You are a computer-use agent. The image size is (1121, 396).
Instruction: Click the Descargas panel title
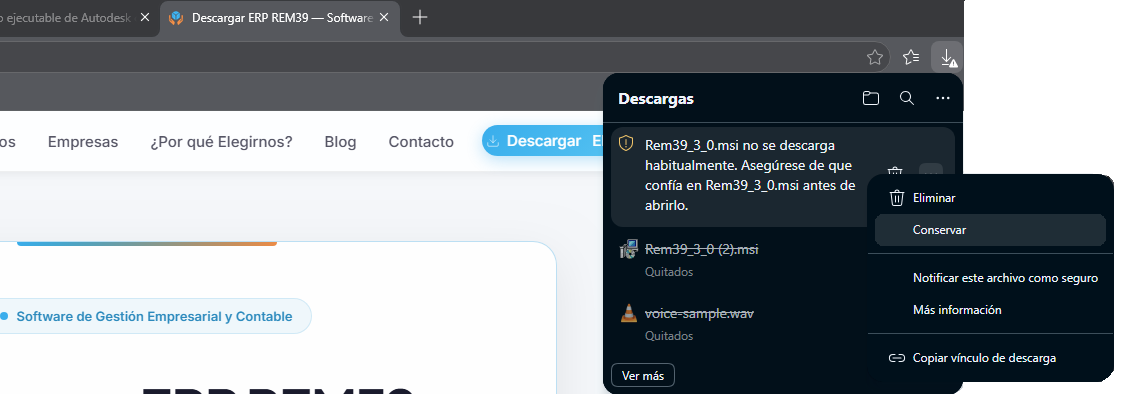coord(656,99)
